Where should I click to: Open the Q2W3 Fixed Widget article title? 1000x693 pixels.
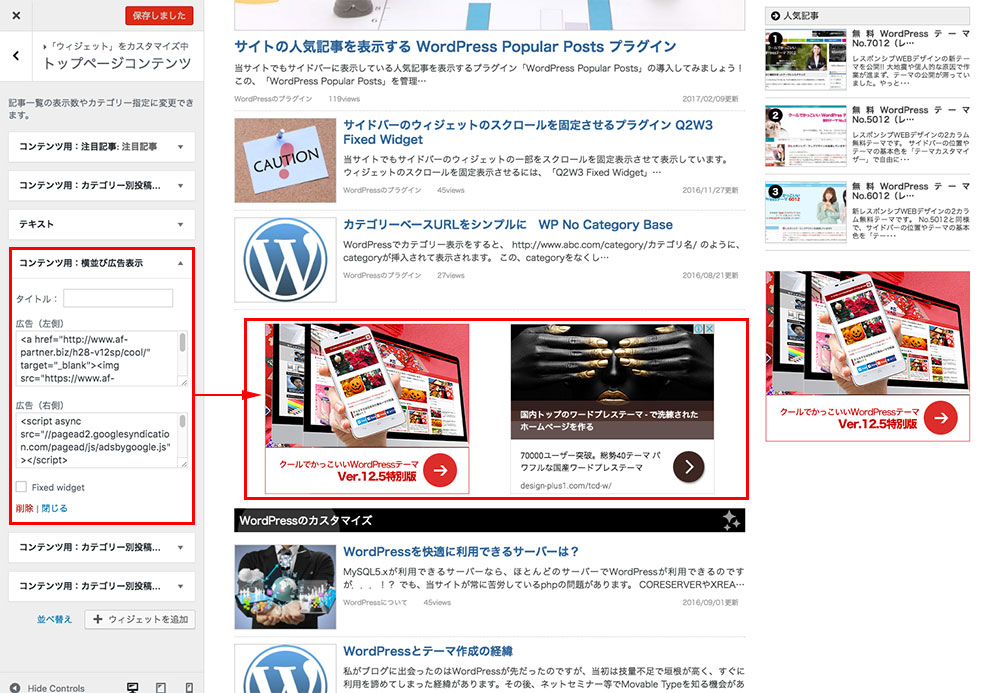(528, 132)
